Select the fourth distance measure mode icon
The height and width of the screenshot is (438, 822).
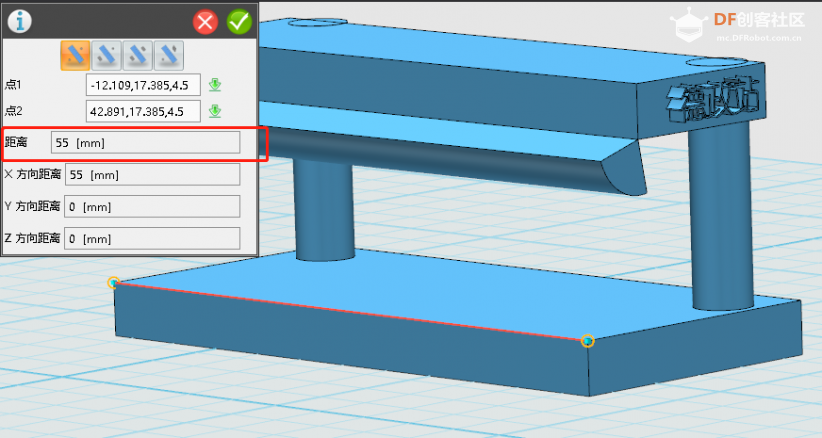(169, 55)
